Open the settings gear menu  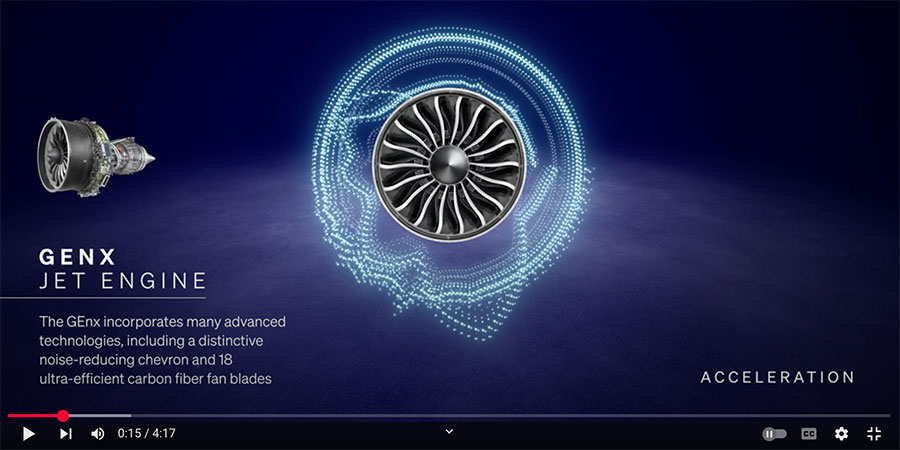click(841, 434)
